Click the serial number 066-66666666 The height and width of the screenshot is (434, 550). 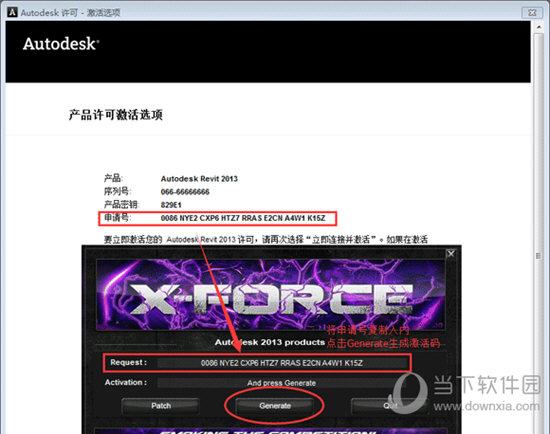pyautogui.click(x=185, y=192)
